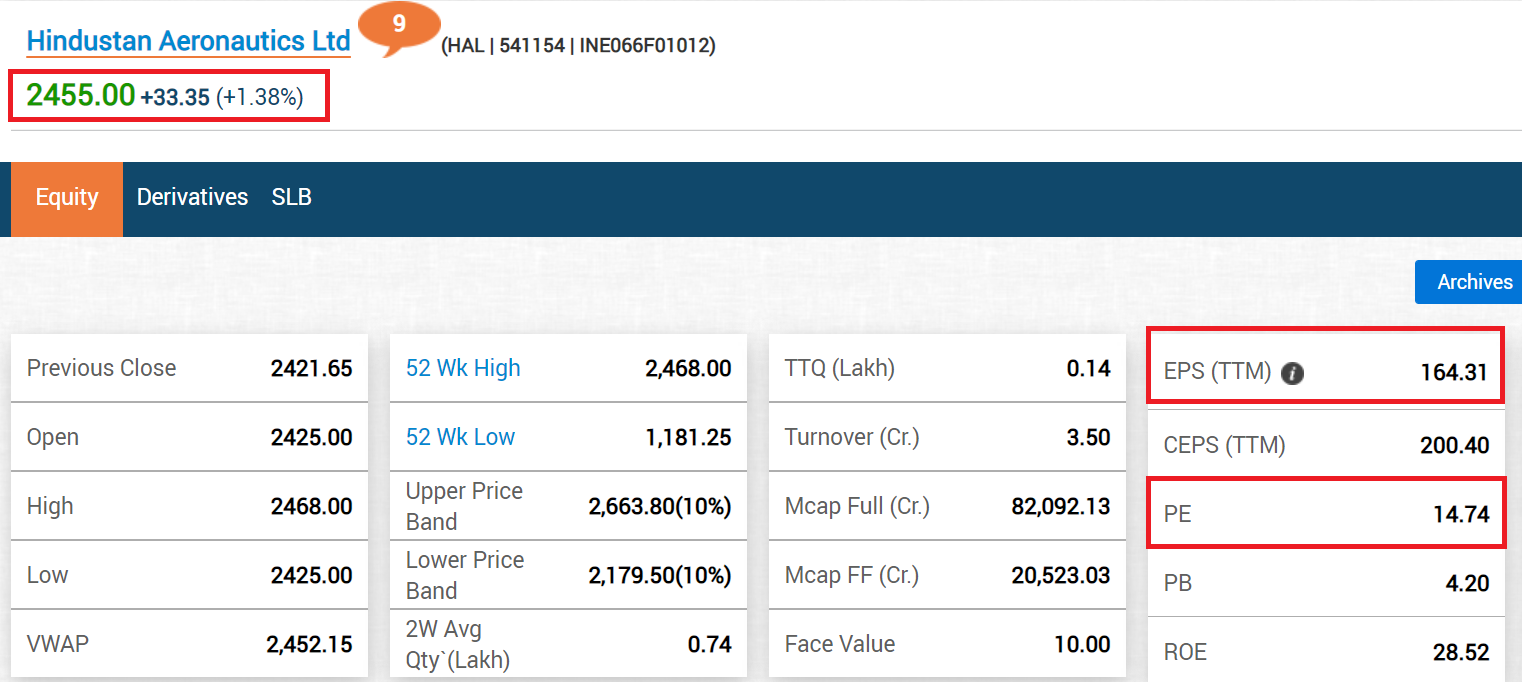
Task: Open Hindustan Aeronautics Ltd company link
Action: coord(189,41)
